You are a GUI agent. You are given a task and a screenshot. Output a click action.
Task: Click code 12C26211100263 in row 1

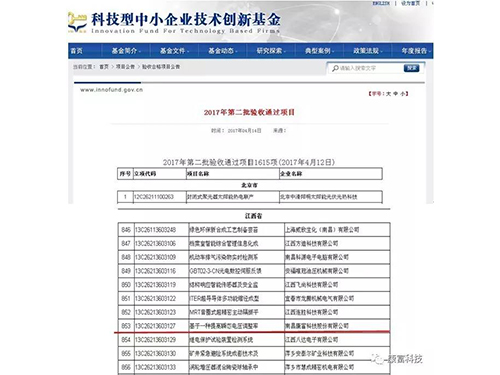154,197
